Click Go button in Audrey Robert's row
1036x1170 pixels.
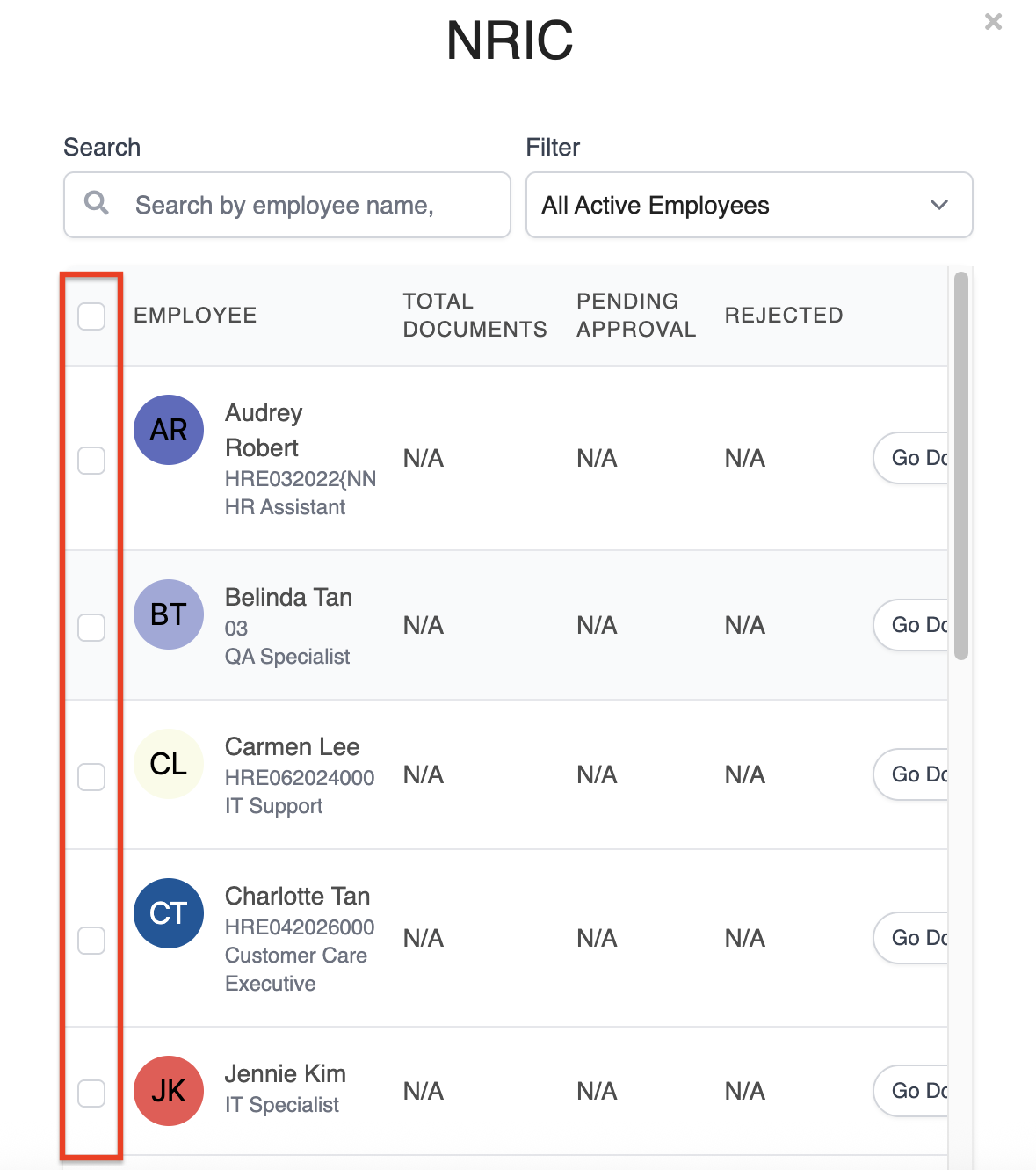(x=911, y=458)
